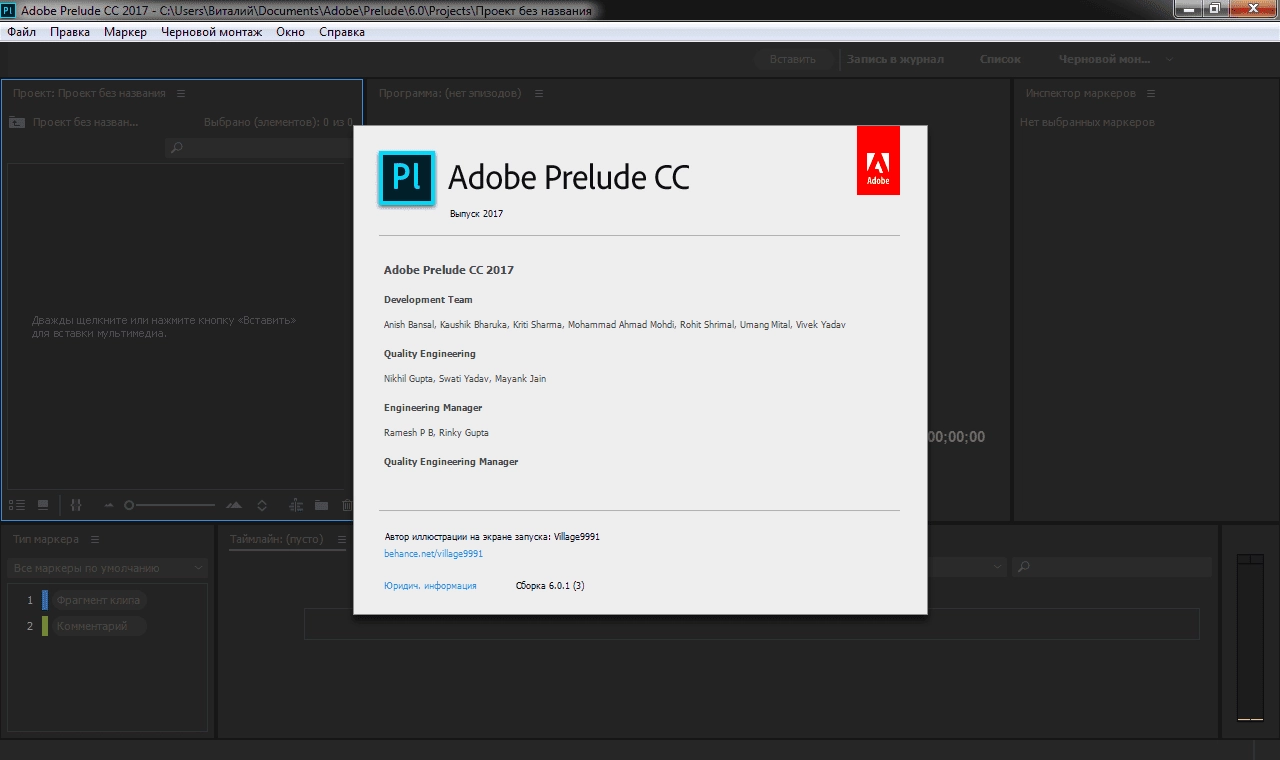Switch to the Список workspace
This screenshot has width=1280, height=760.
[x=1000, y=59]
